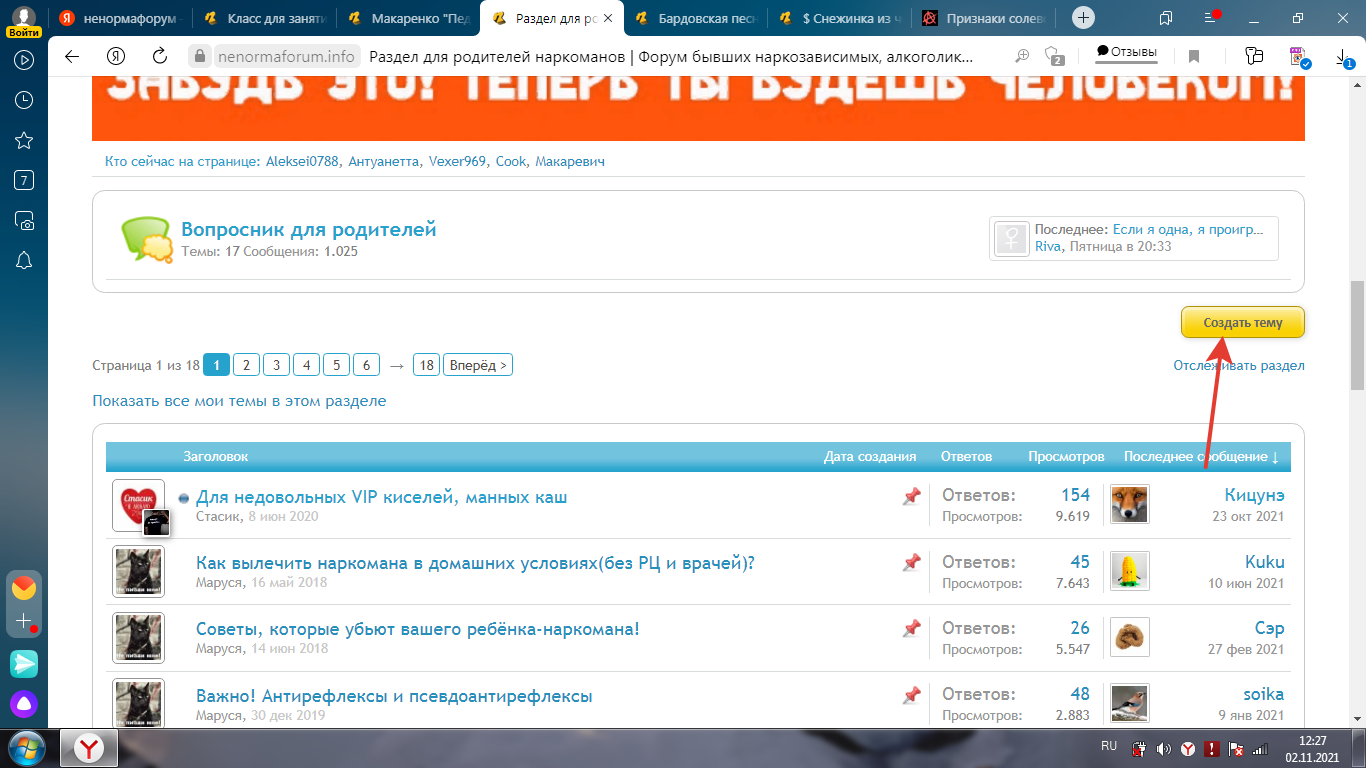Switch to the Бардовская песня tab

tap(701, 18)
